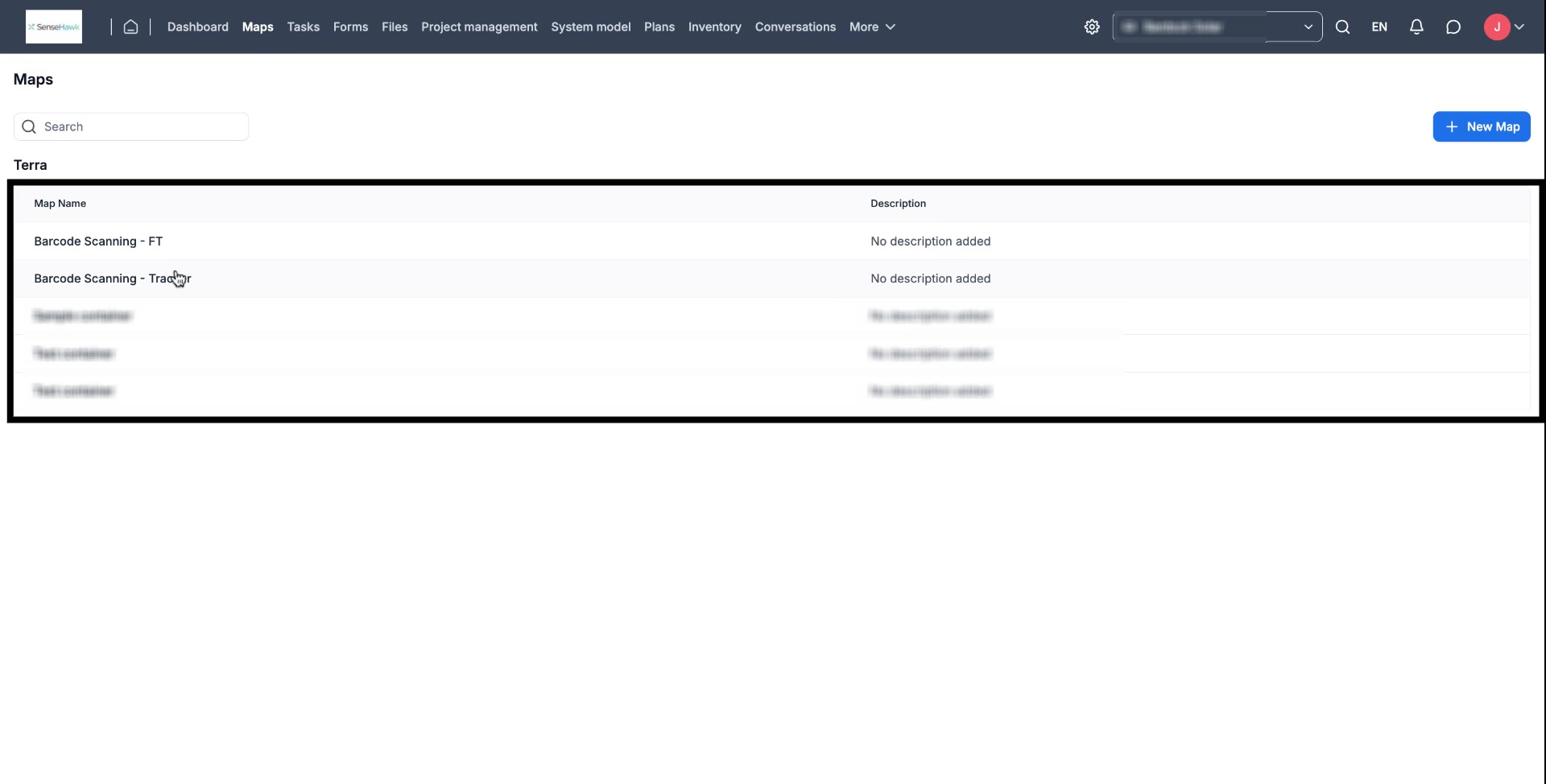Screen dimensions: 1546x784
Task: Open System model page
Action: 591,27
